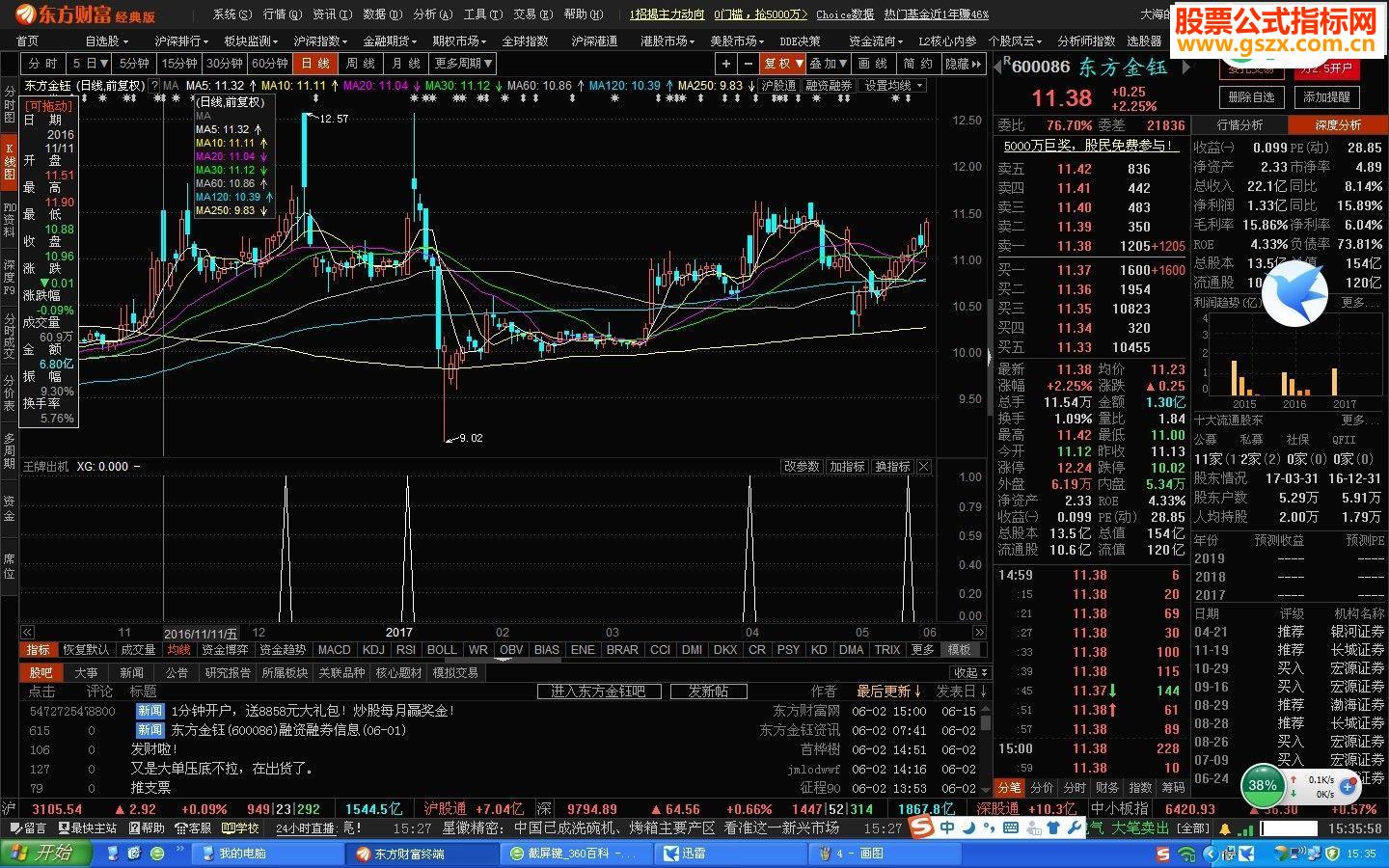The height and width of the screenshot is (868, 1389).
Task: Switch to 分时 chart period
Action: tap(42, 63)
